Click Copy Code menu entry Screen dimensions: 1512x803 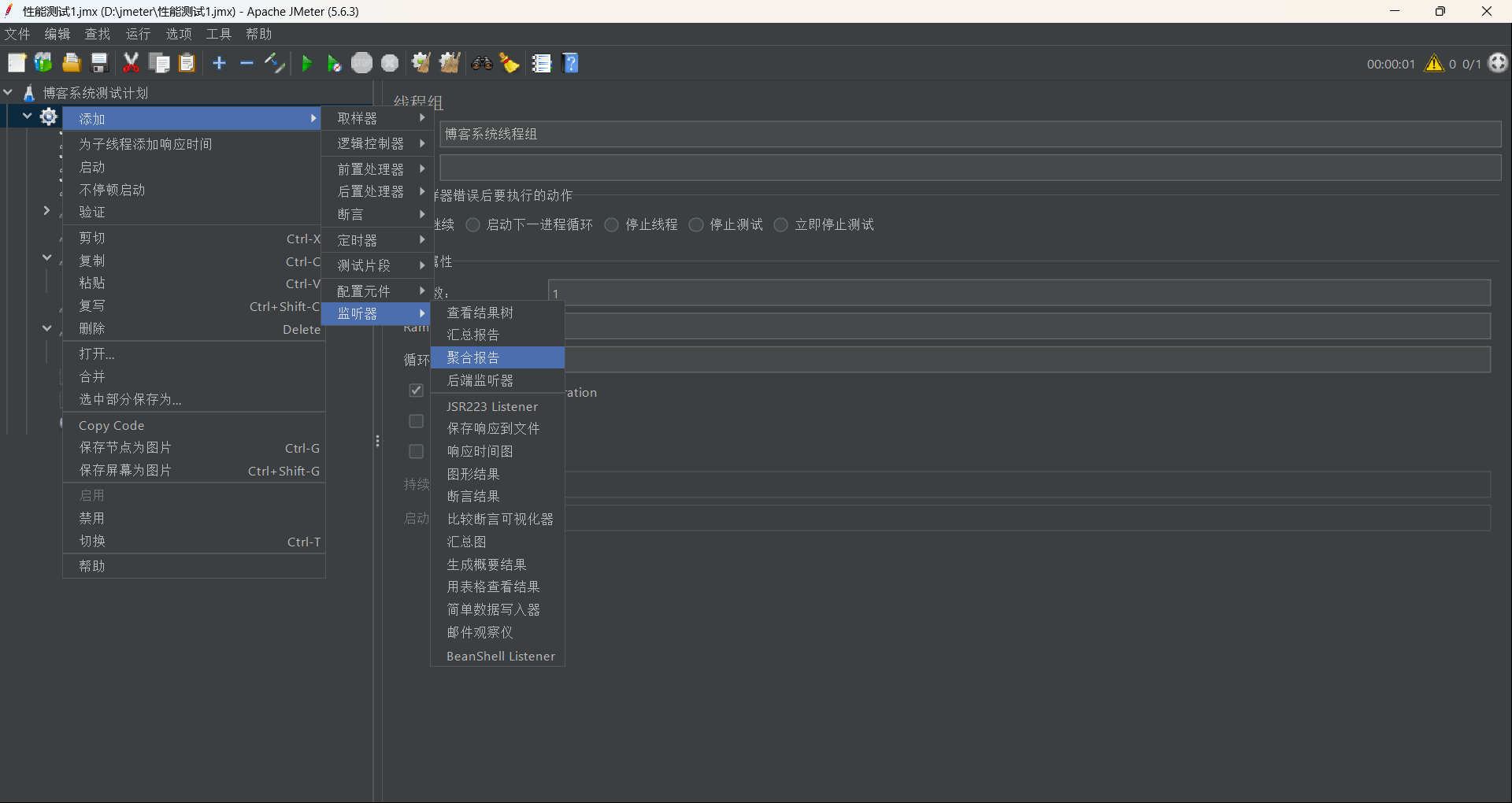(194, 425)
